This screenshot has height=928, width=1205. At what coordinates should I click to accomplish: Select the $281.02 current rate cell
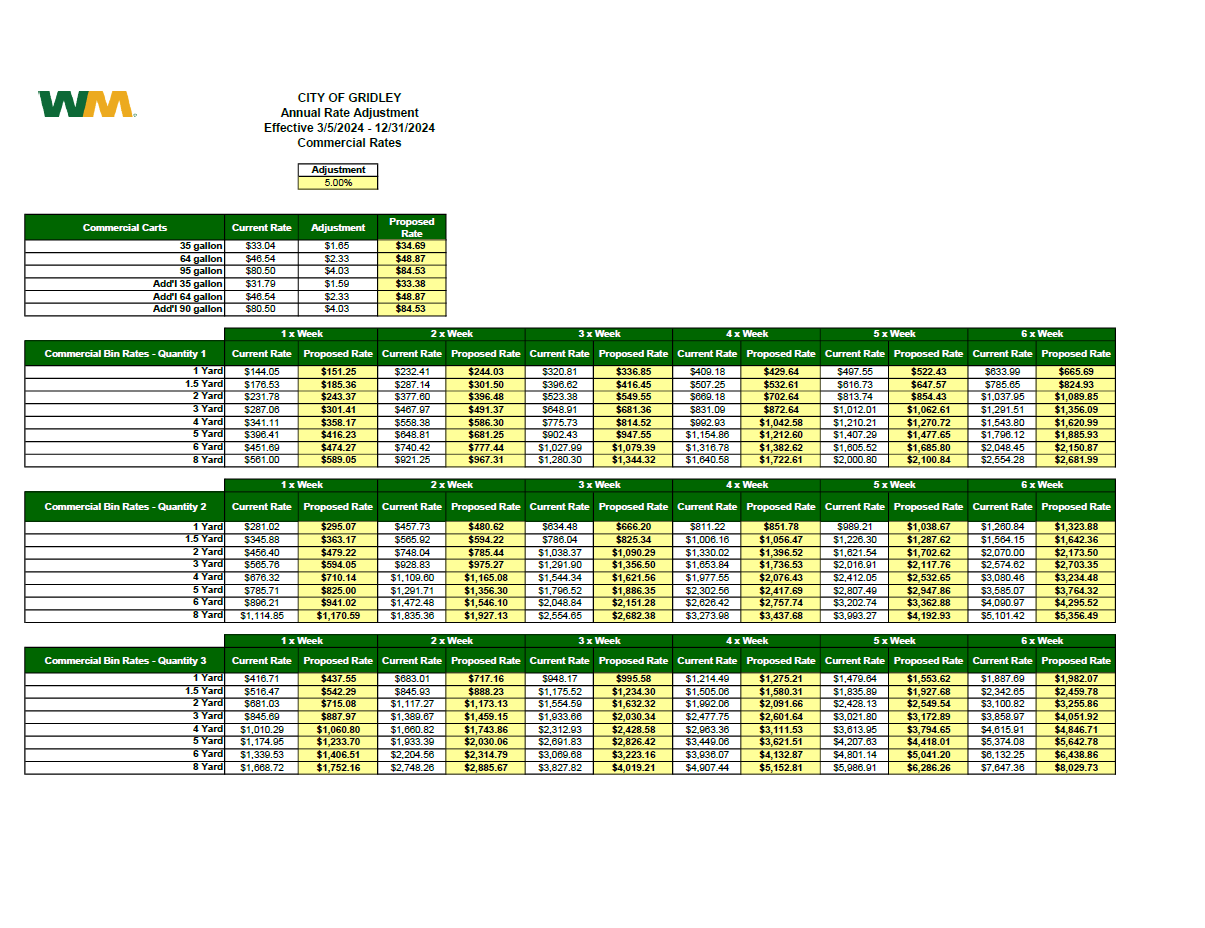[261, 527]
